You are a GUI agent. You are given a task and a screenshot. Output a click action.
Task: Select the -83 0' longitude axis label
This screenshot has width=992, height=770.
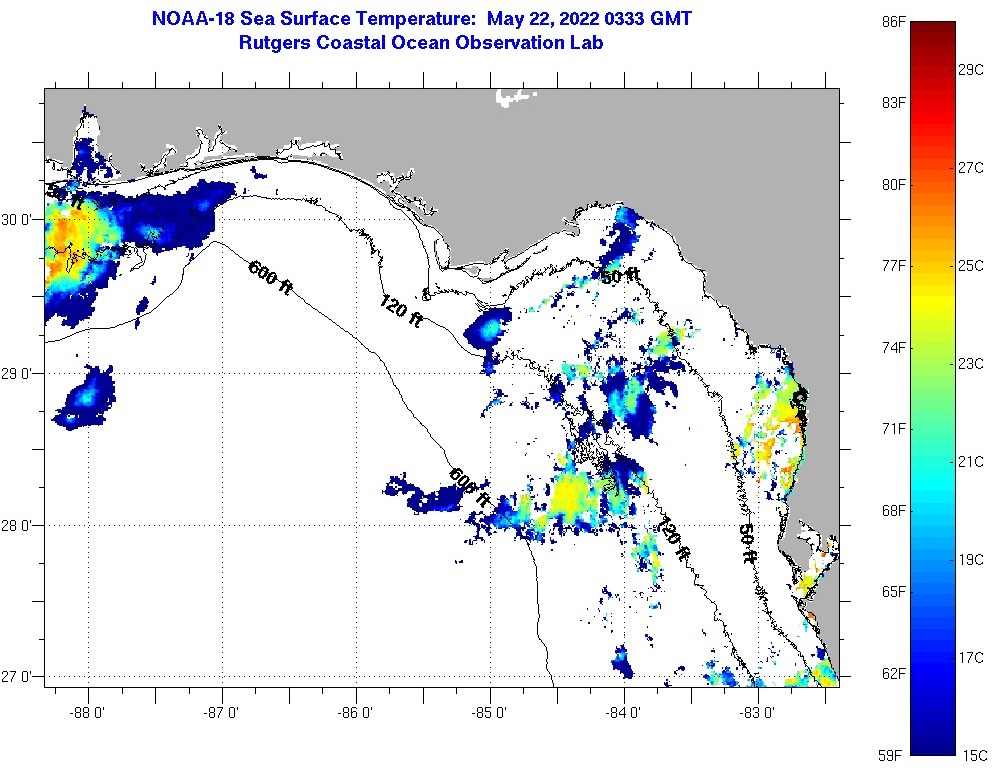coord(758,713)
